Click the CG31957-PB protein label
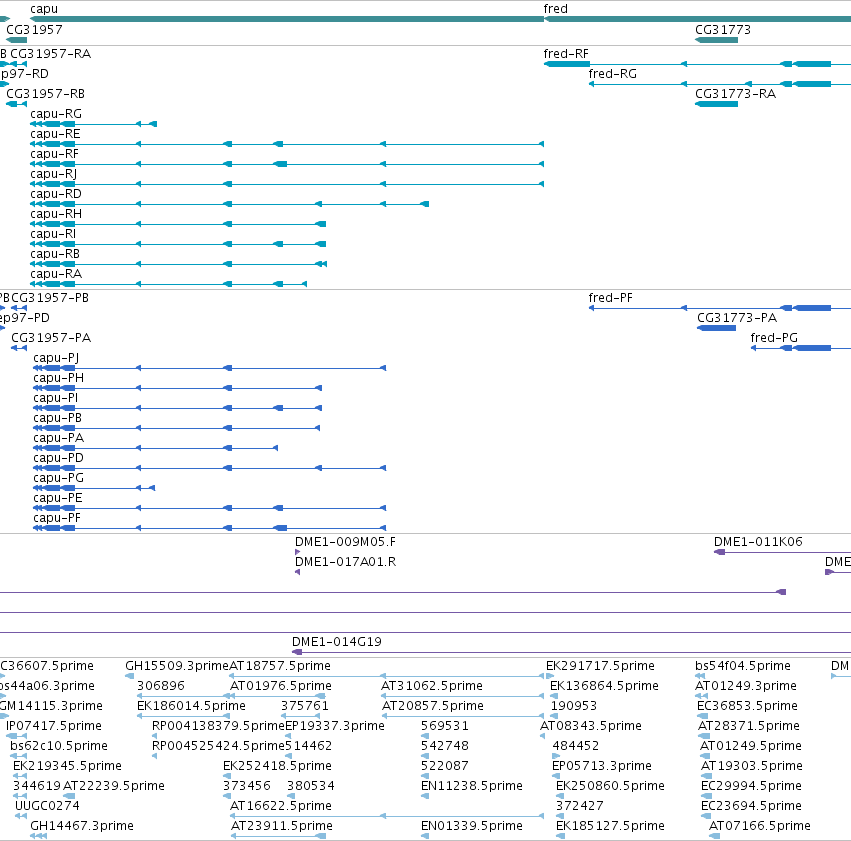This screenshot has height=841, width=851. click(x=50, y=298)
